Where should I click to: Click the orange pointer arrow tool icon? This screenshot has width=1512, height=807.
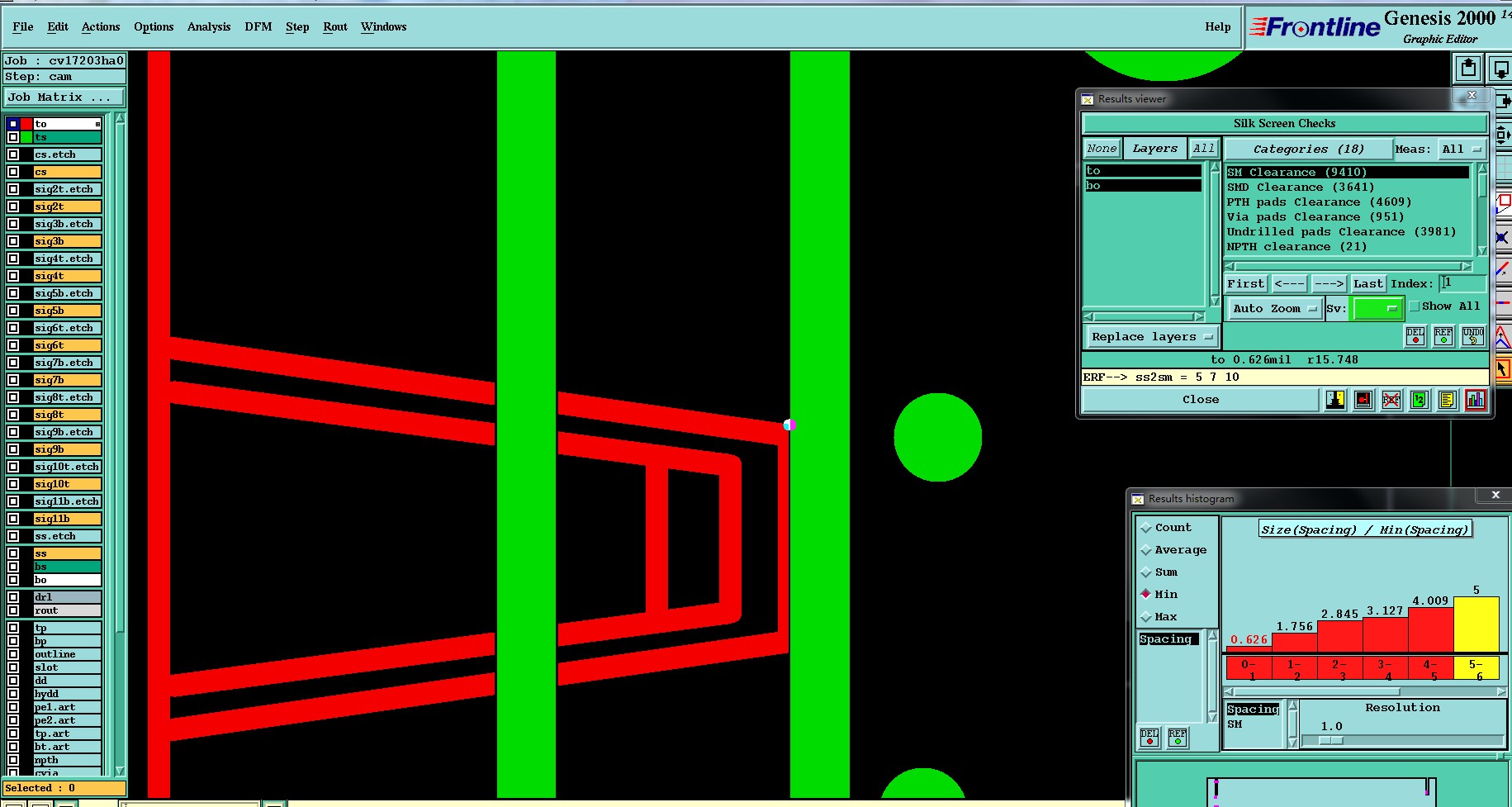tap(1503, 369)
